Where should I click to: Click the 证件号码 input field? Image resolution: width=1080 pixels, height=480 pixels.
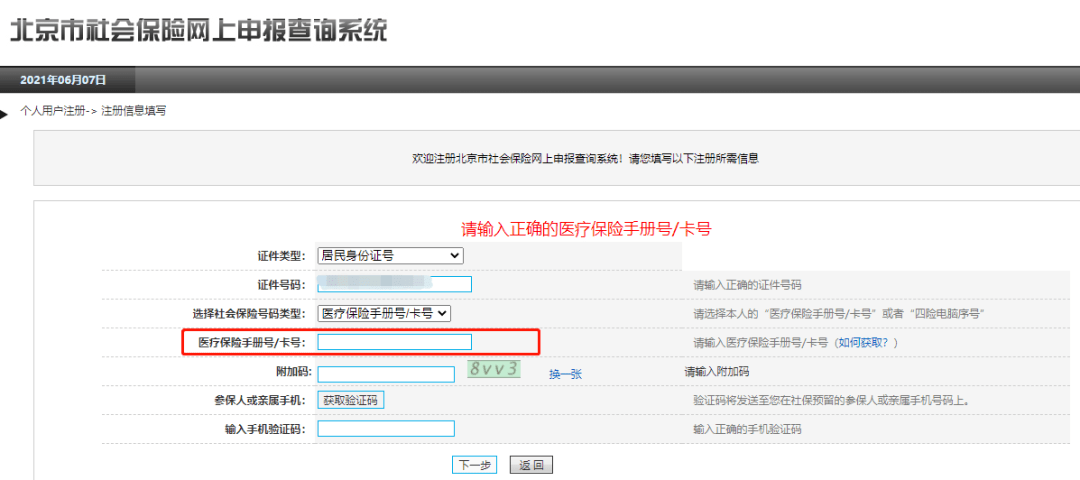[x=395, y=284]
